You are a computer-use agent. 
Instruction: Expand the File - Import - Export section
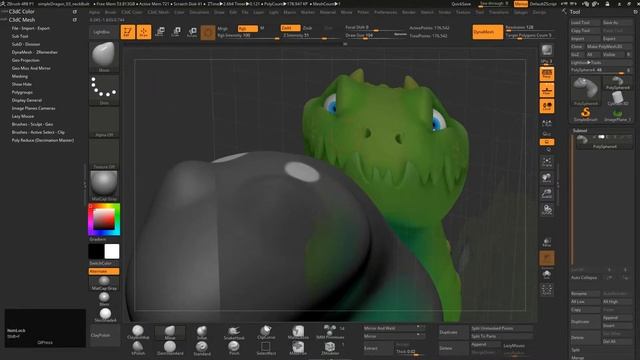pyautogui.click(x=31, y=28)
